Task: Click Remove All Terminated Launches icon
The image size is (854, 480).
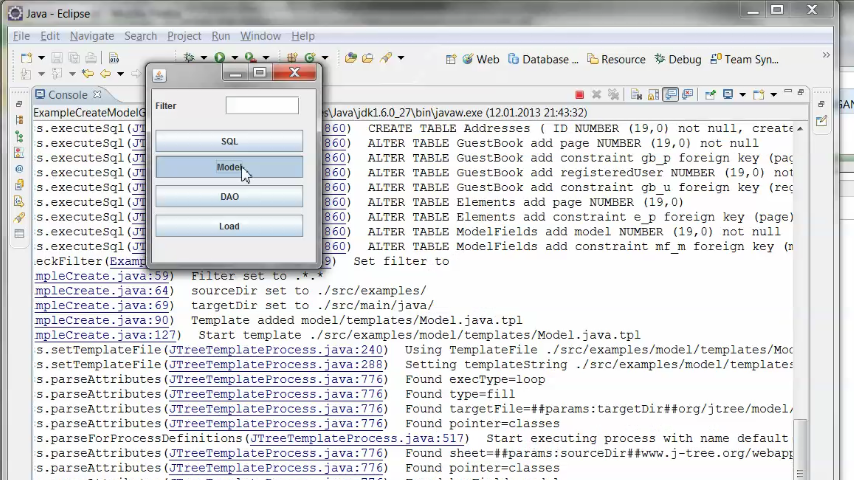Action: point(613,95)
